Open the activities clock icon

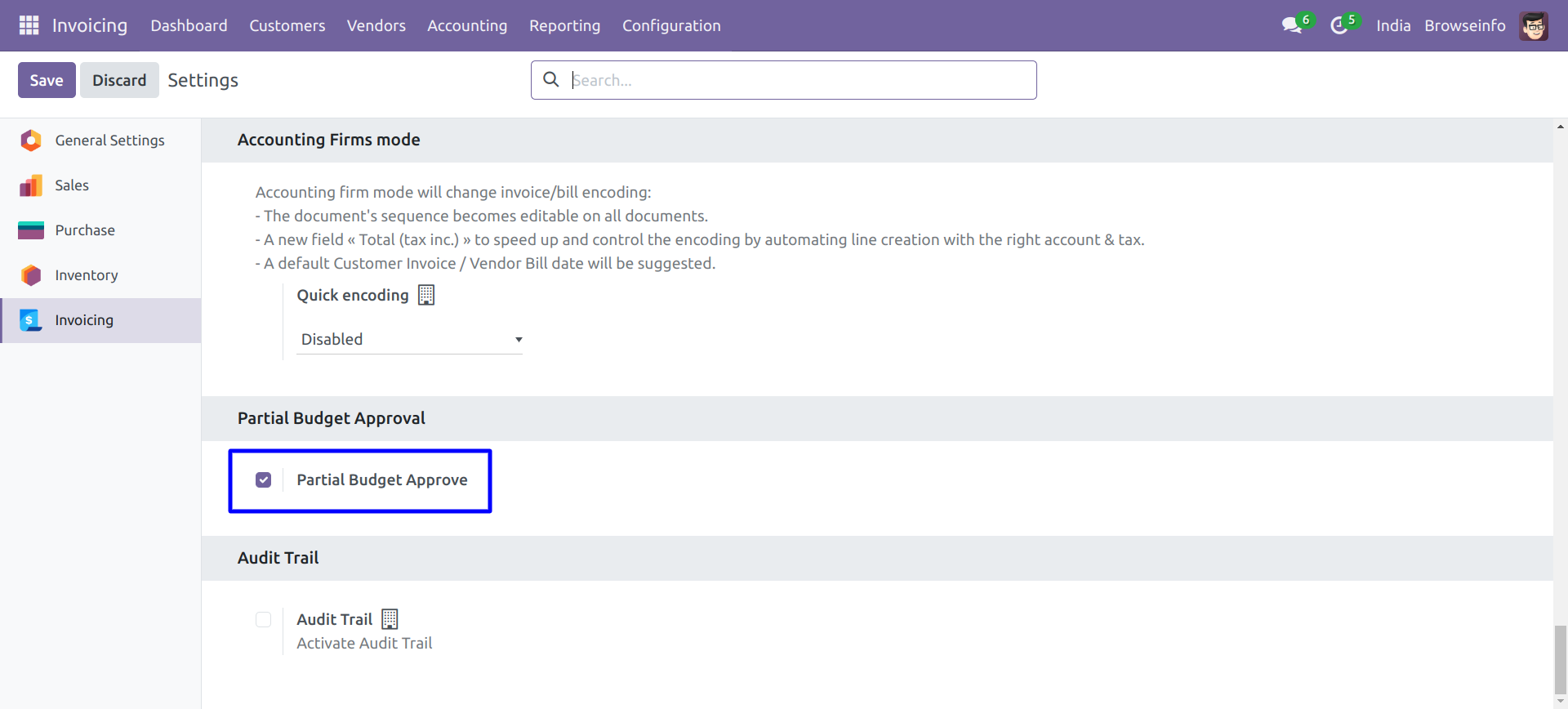[x=1339, y=25]
